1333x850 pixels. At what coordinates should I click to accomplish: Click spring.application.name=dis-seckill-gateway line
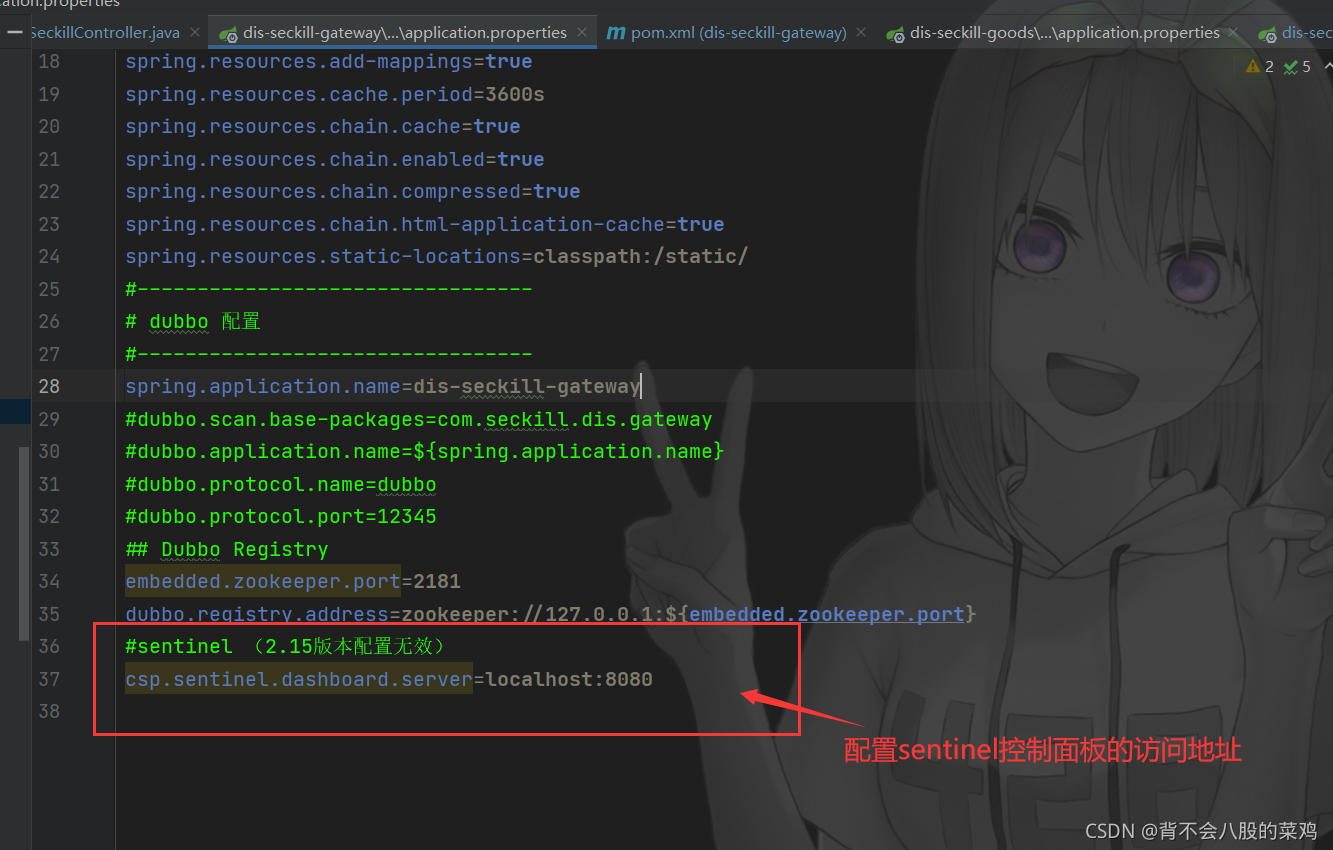(382, 386)
